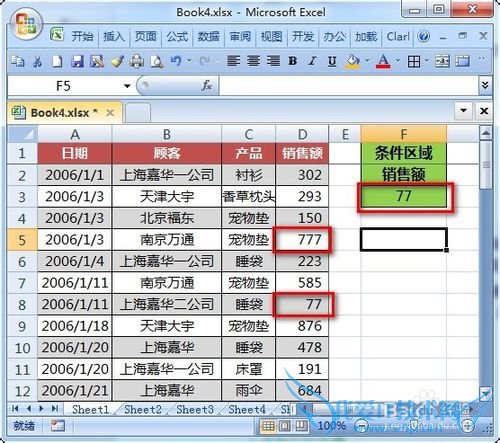The height and width of the screenshot is (443, 500).
Task: Click the Save As icon
Action: tap(97, 61)
